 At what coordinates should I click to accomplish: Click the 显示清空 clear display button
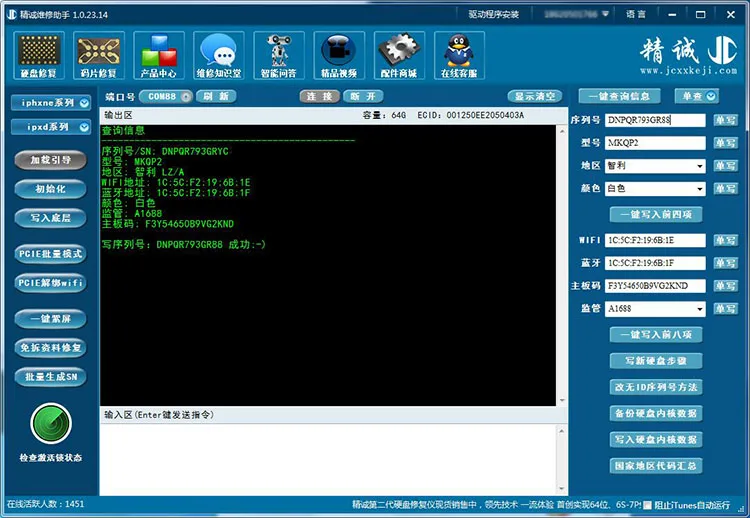click(x=535, y=97)
